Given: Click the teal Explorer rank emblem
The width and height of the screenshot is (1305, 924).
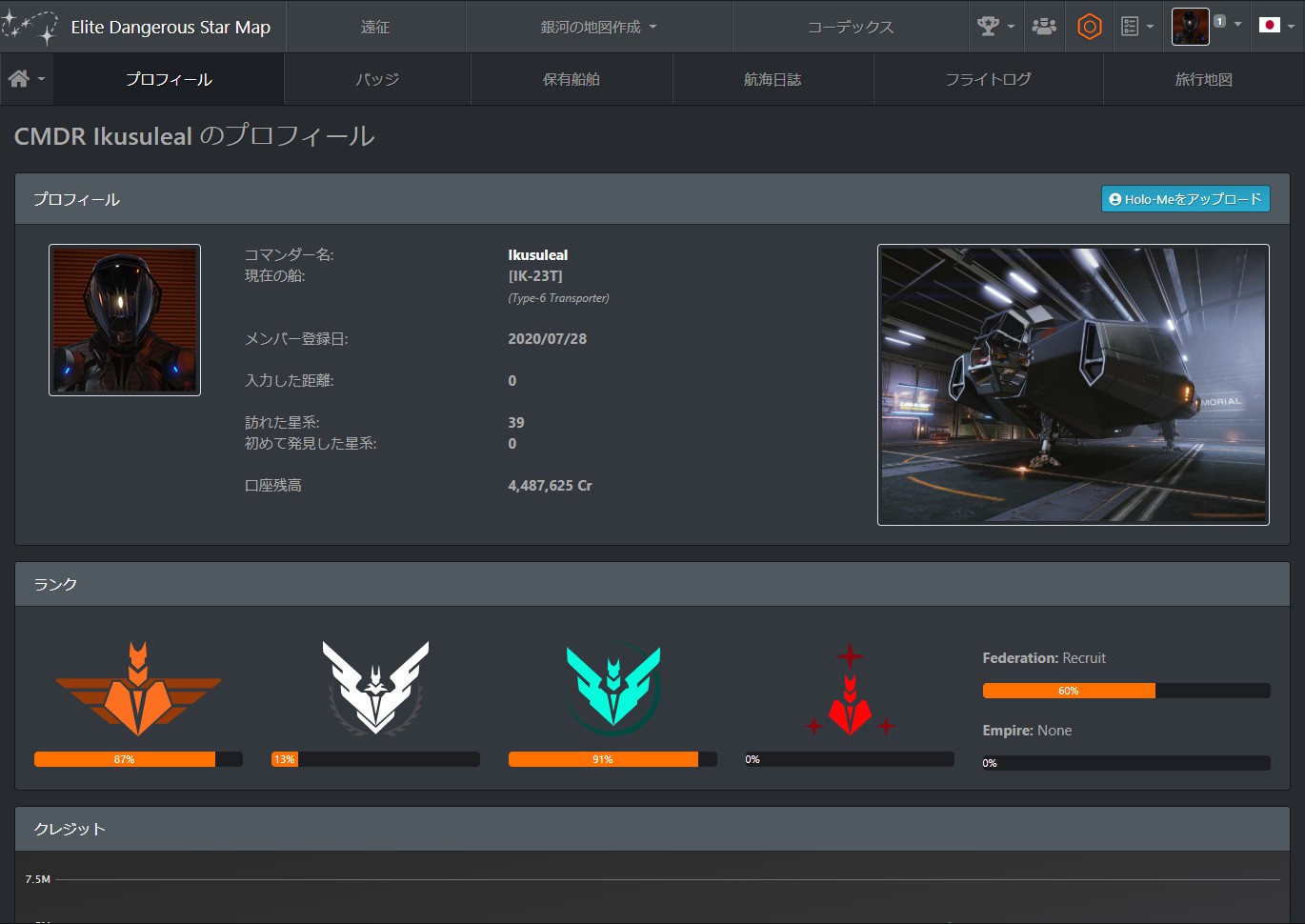Looking at the screenshot, I should click(613, 689).
